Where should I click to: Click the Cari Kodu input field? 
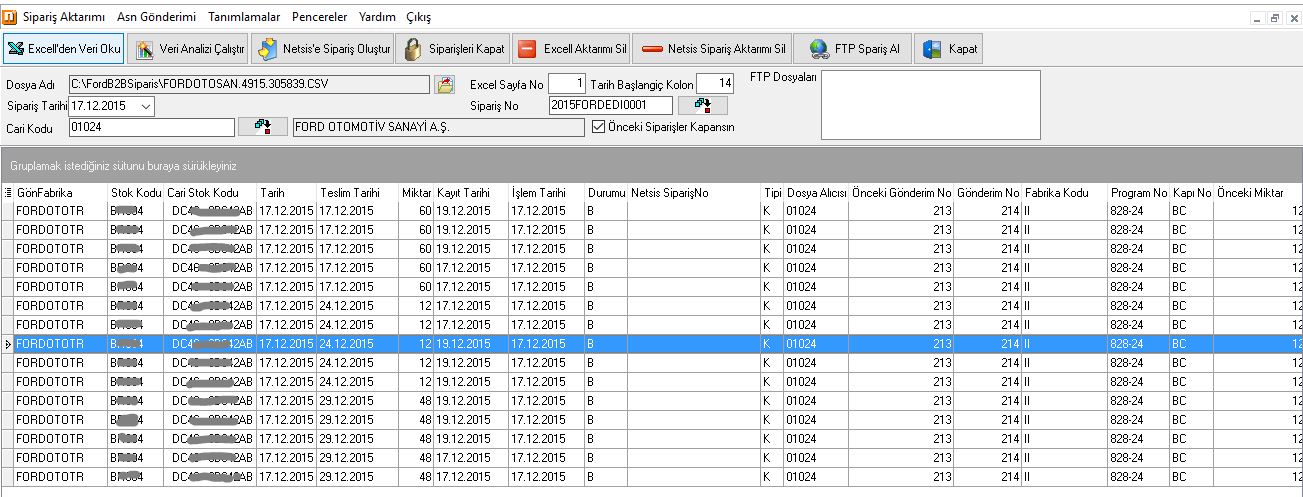coord(152,127)
